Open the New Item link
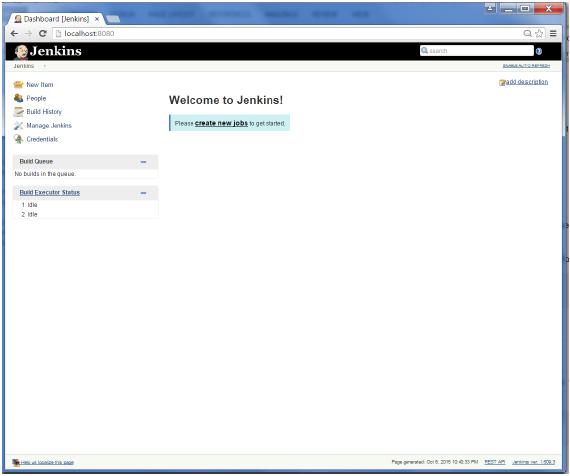This screenshot has height=476, width=570. 40,85
